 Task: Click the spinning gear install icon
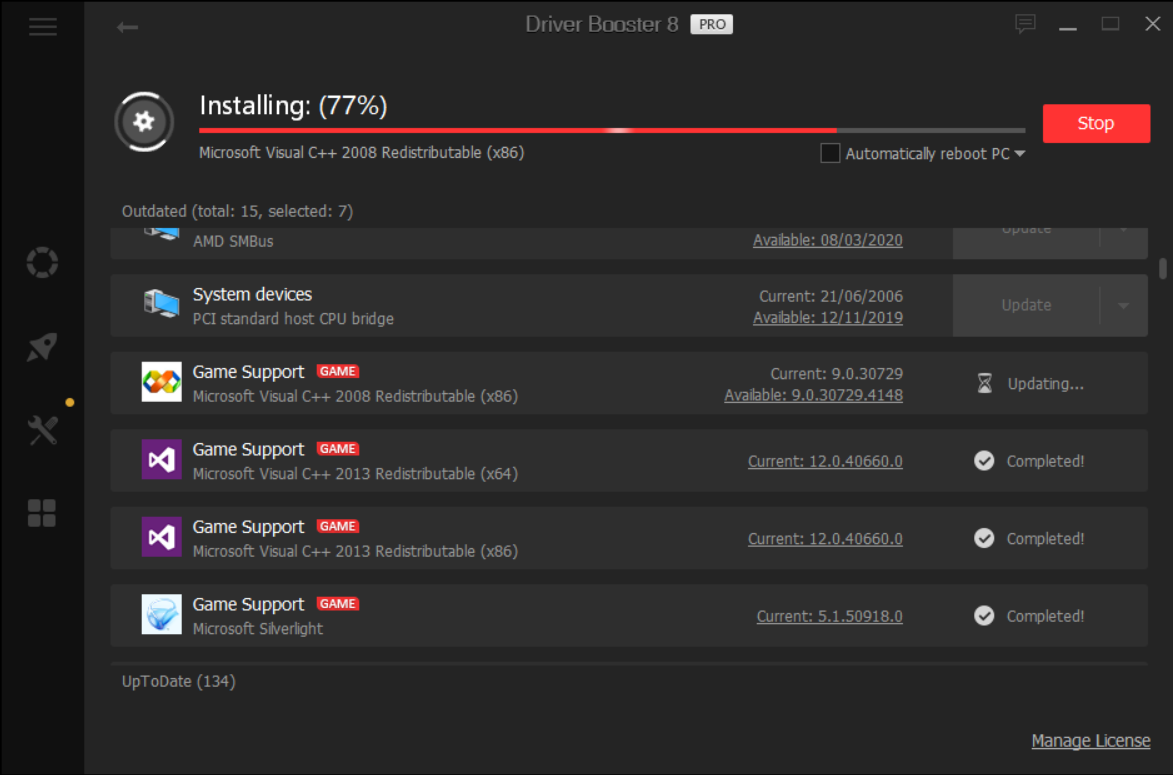144,122
